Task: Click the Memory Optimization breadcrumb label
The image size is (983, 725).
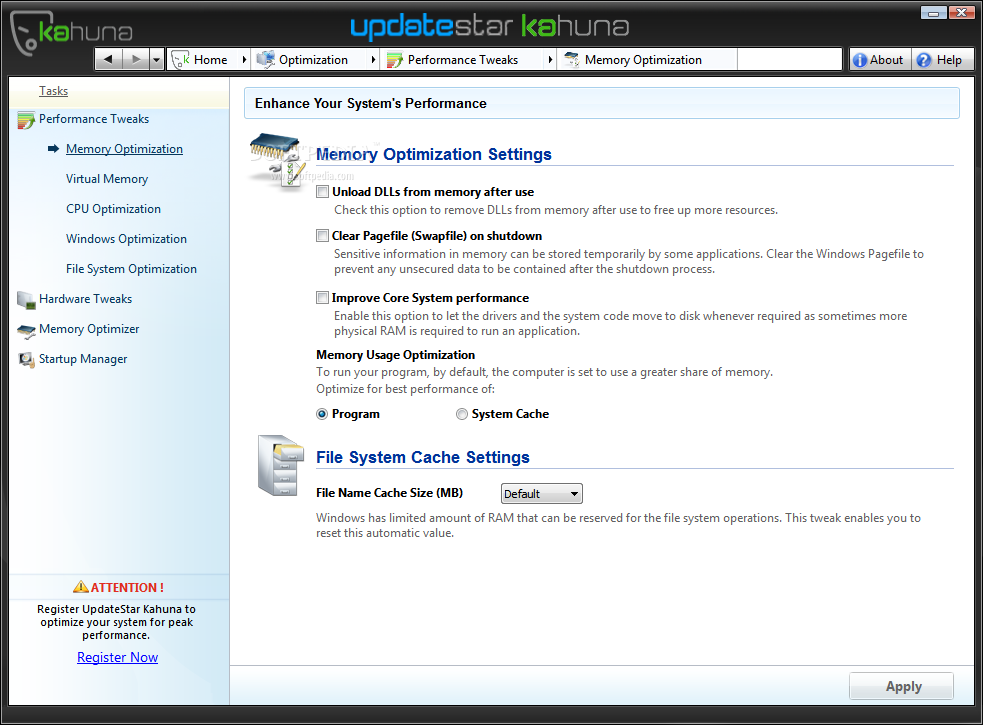Action: pos(643,60)
